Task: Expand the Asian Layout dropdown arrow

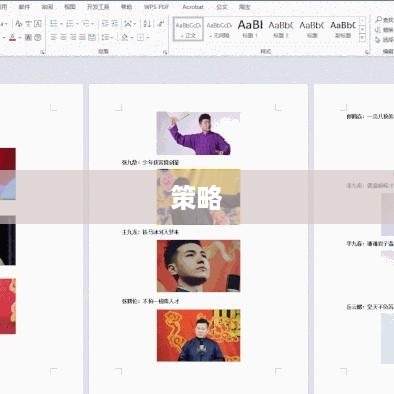Action: coord(135,24)
